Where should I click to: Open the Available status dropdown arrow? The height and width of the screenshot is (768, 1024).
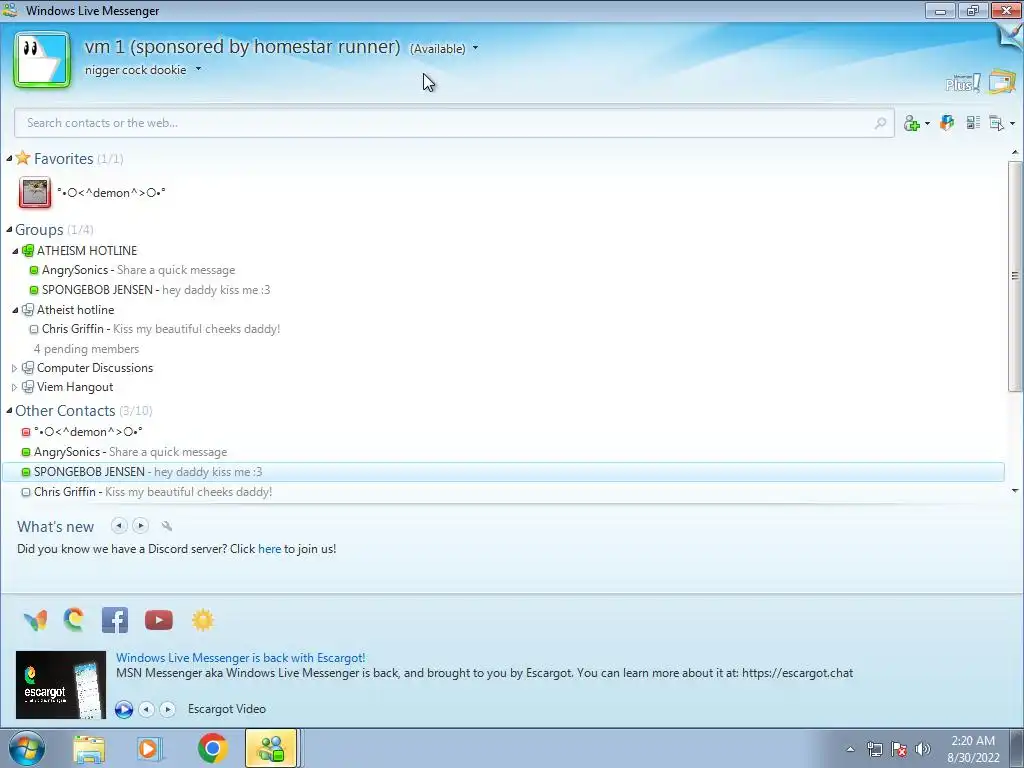click(475, 48)
